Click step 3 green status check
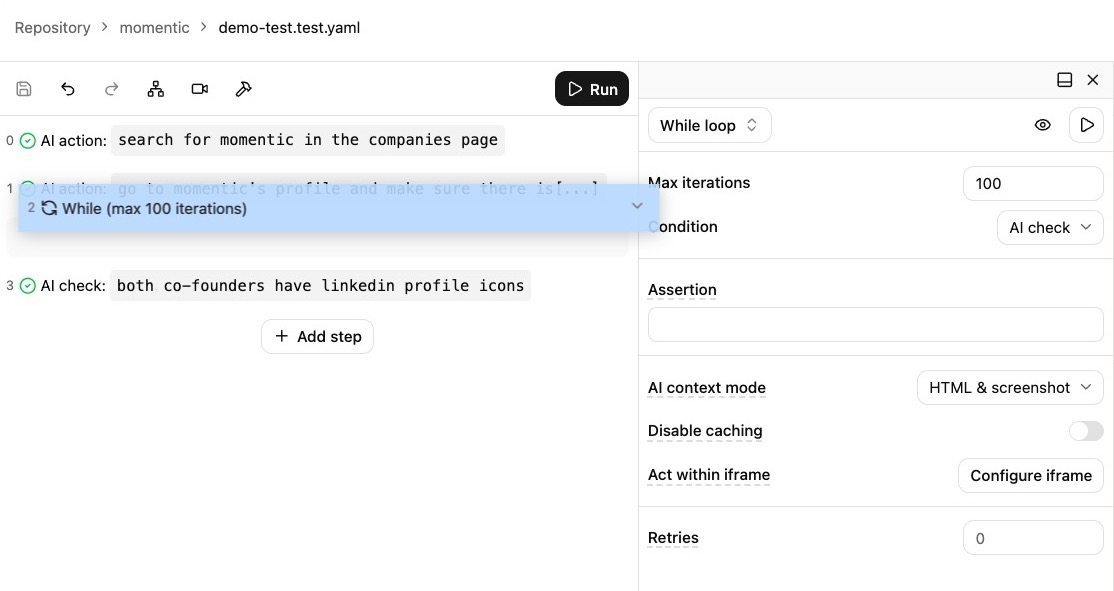The height and width of the screenshot is (591, 1114). coord(28,286)
